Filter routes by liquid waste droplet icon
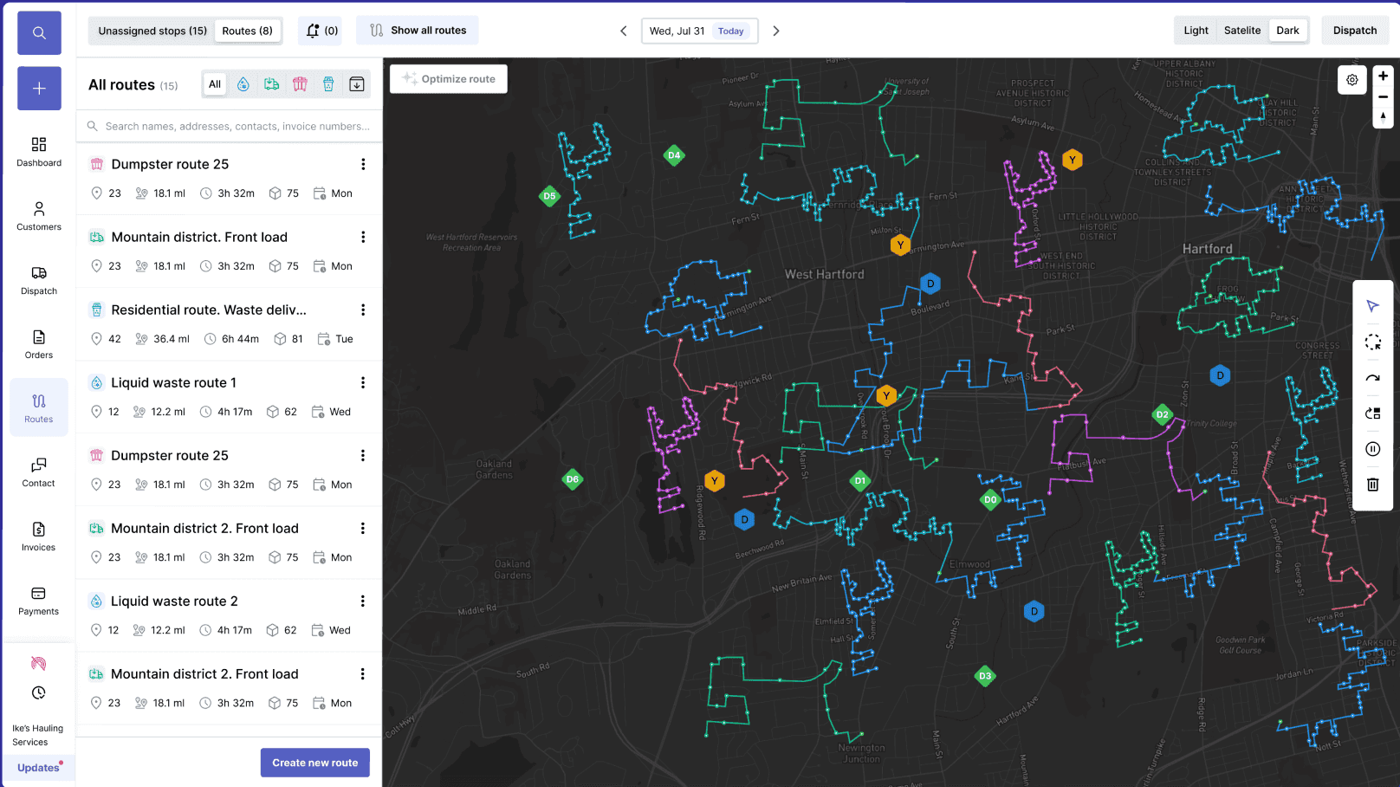Image resolution: width=1400 pixels, height=787 pixels. point(243,85)
